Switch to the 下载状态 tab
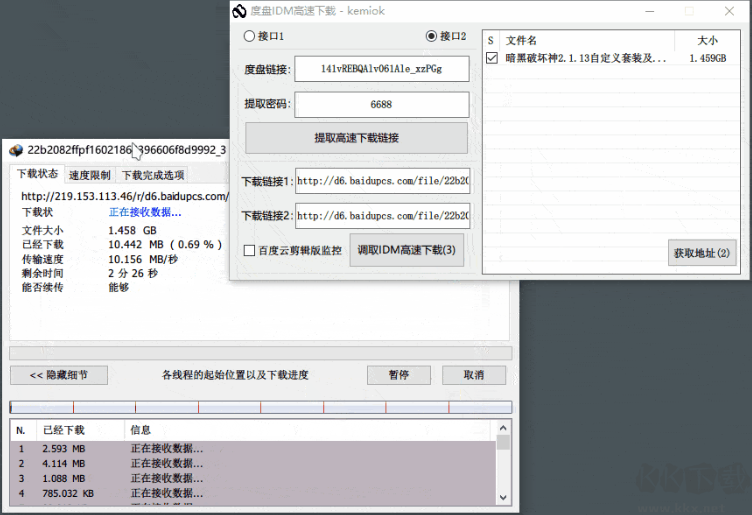Screen dimensions: 752x515 (x=37, y=174)
